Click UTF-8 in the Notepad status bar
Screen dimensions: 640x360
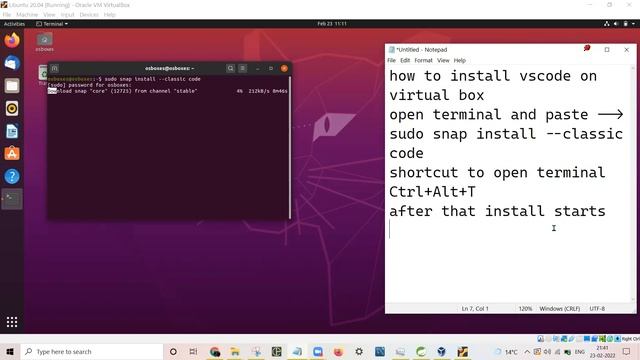tap(597, 309)
